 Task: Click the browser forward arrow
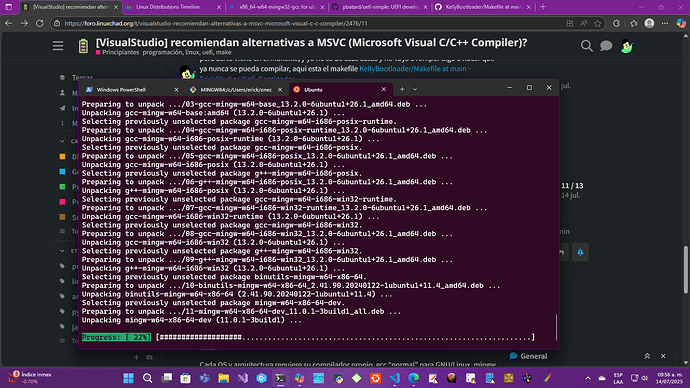coord(24,23)
